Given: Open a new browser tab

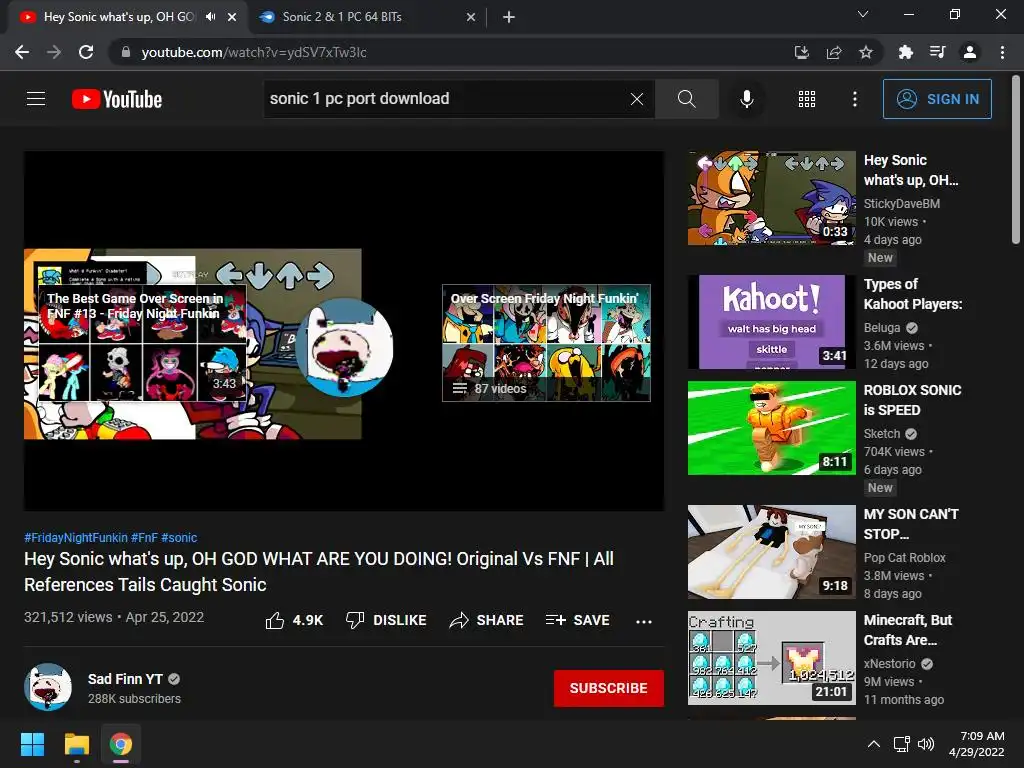Looking at the screenshot, I should 509,17.
